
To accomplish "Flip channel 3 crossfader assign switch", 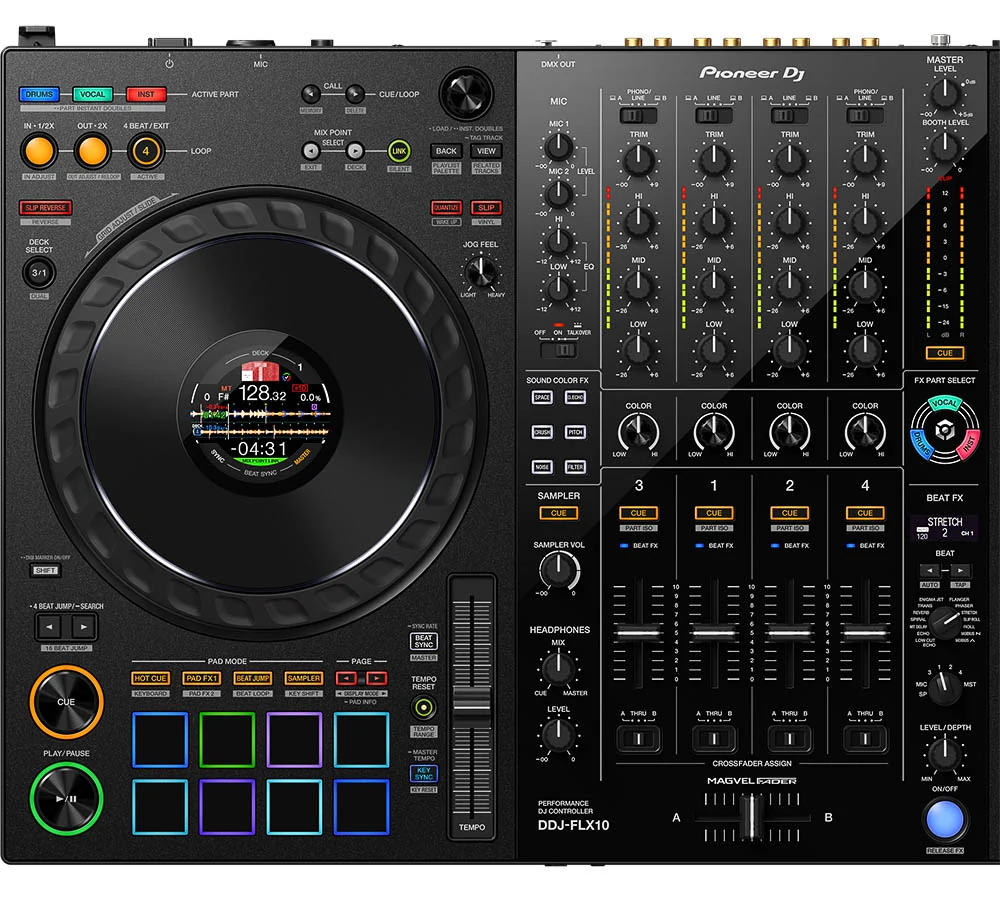I will (638, 739).
